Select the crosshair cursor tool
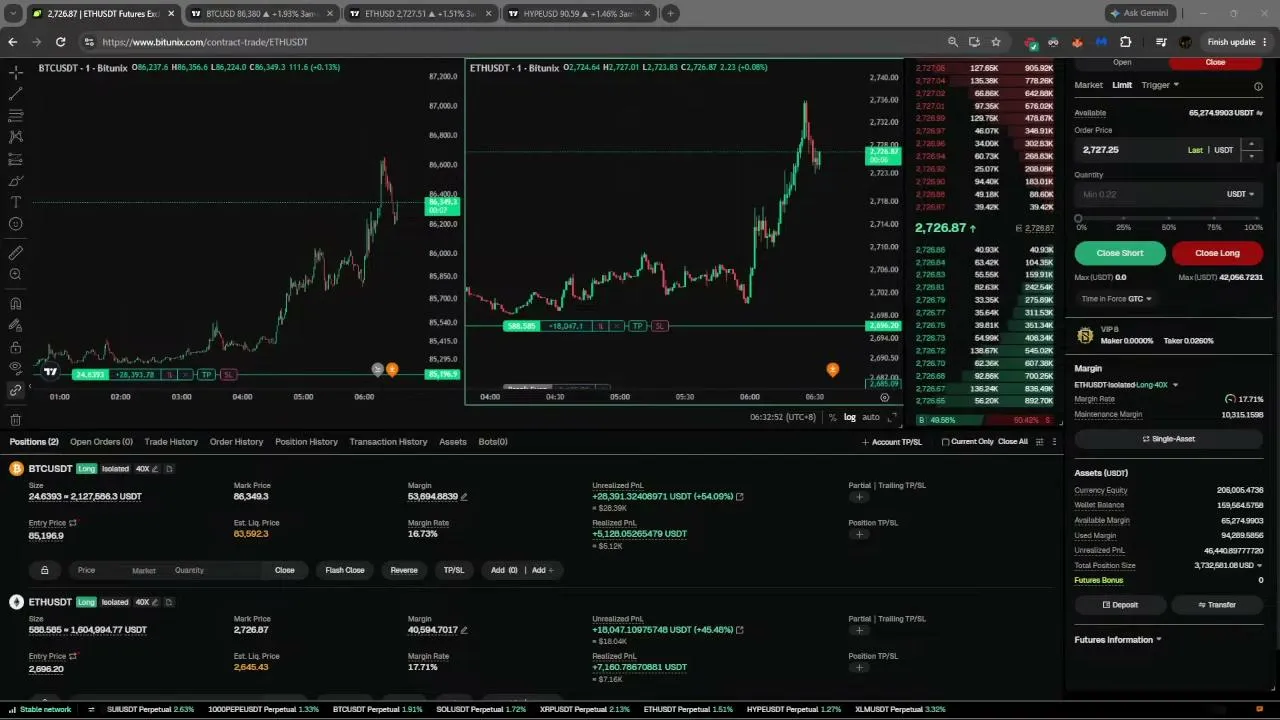 pyautogui.click(x=16, y=72)
